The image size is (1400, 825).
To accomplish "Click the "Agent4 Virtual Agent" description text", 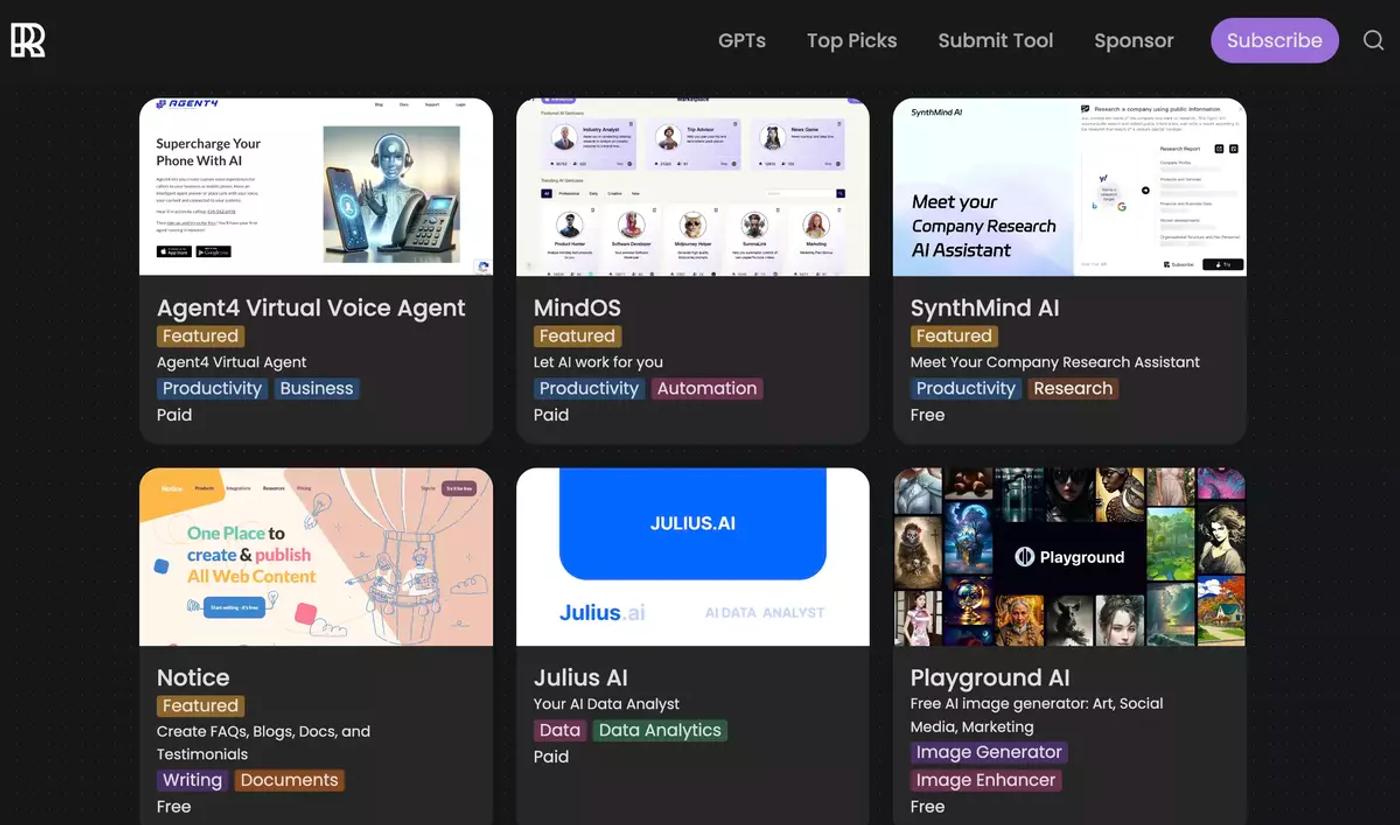I will pos(232,362).
